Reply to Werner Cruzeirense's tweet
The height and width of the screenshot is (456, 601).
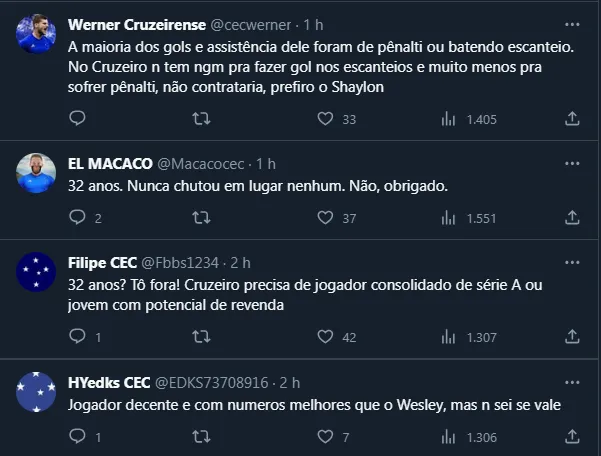(x=78, y=119)
